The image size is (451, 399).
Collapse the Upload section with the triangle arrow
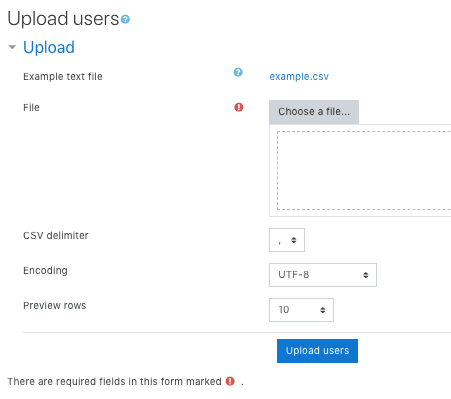(x=12, y=47)
